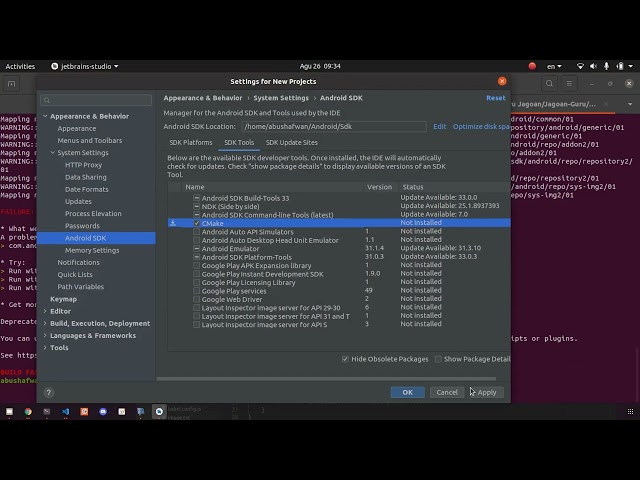640x480 pixels.
Task: Select Keymap in the settings sidebar
Action: pos(63,299)
